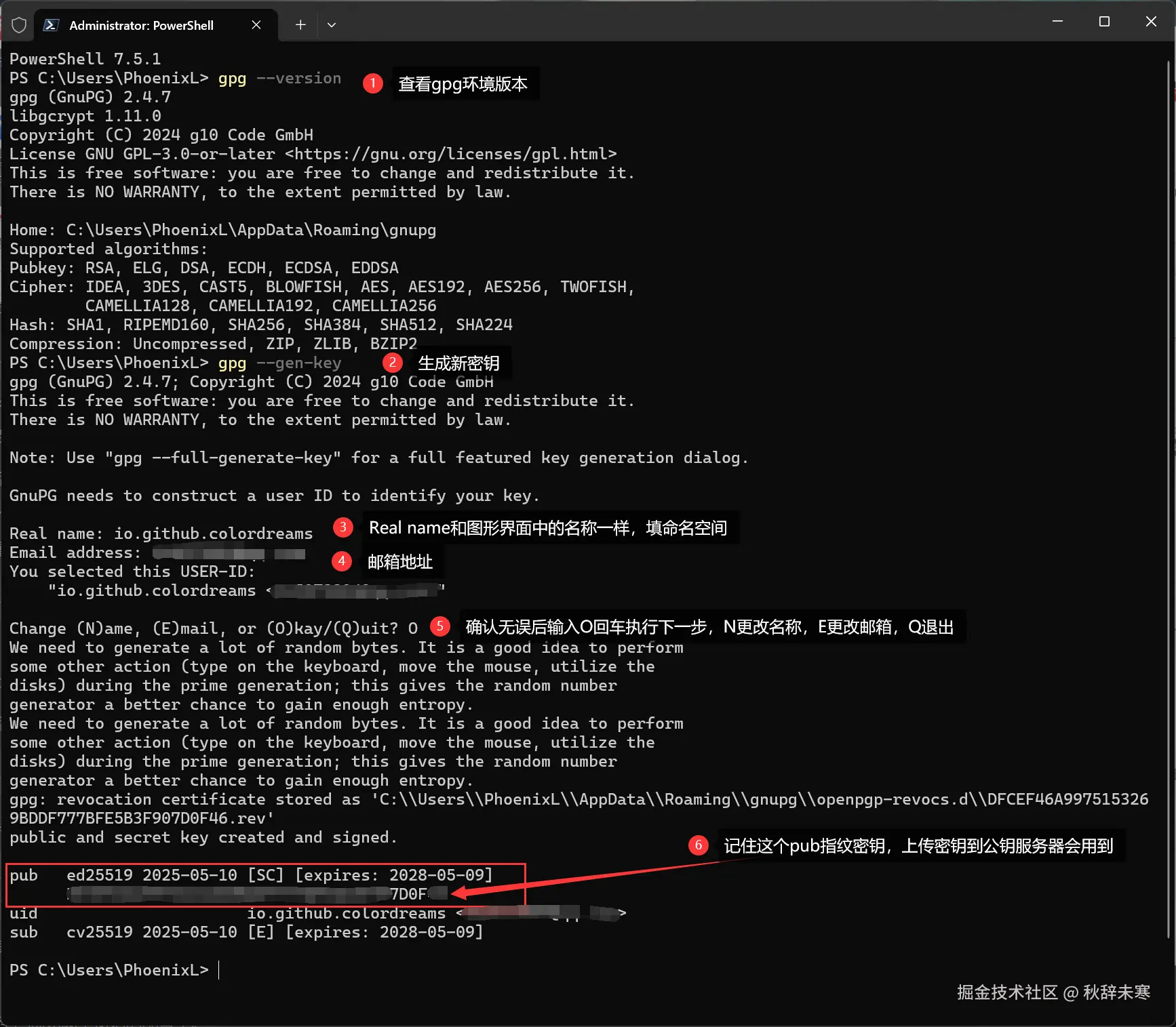Click the 'Email address:' prompt line
The height and width of the screenshot is (1027, 1176).
[x=157, y=552]
